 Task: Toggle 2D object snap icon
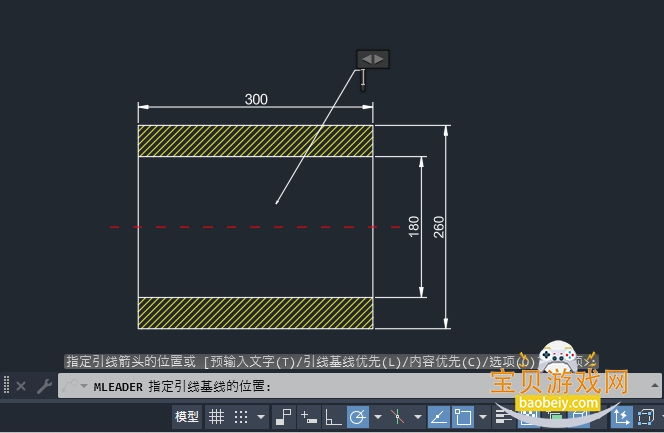pyautogui.click(x=463, y=417)
